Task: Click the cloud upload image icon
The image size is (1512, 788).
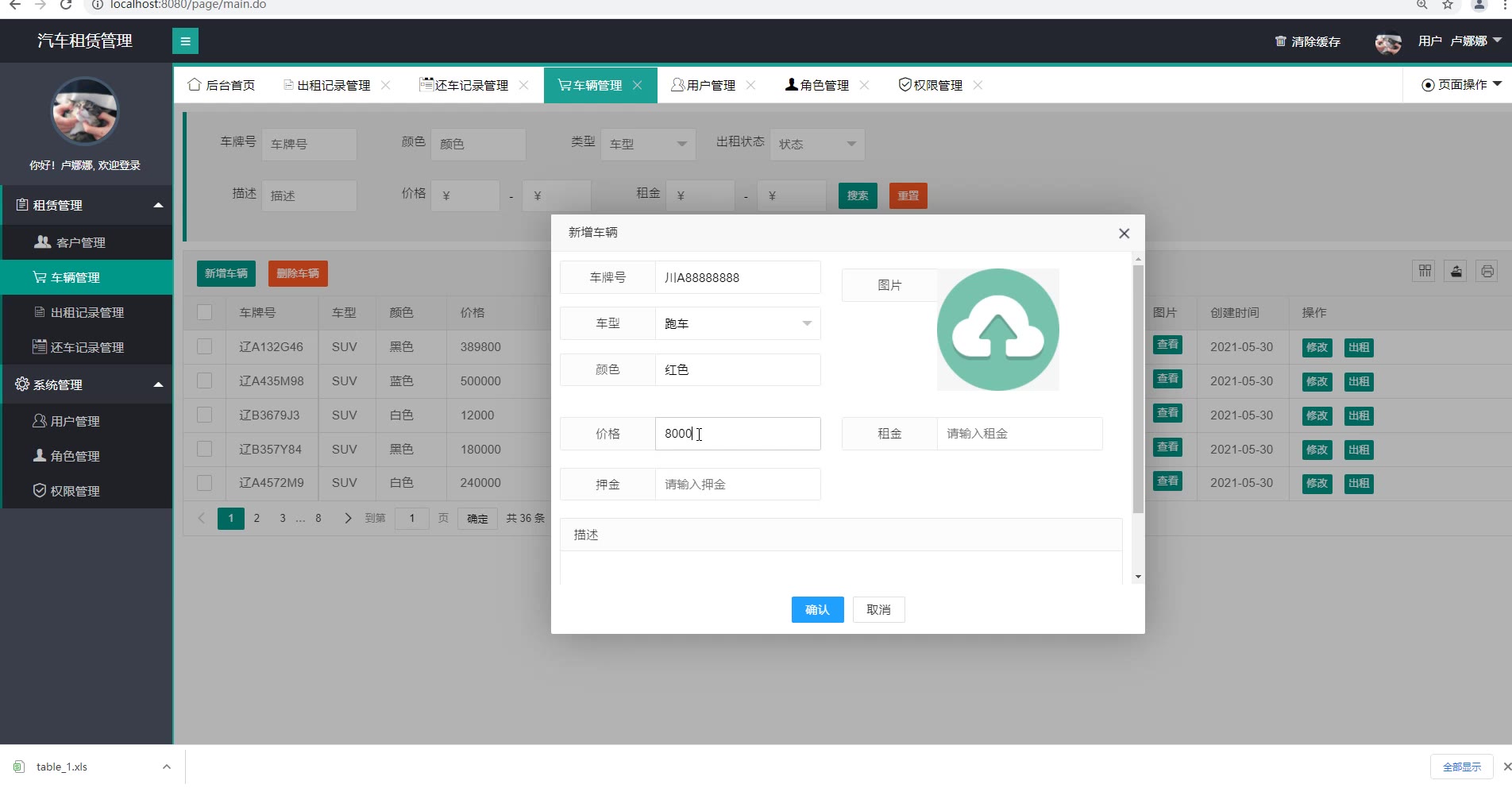Action: coord(997,330)
